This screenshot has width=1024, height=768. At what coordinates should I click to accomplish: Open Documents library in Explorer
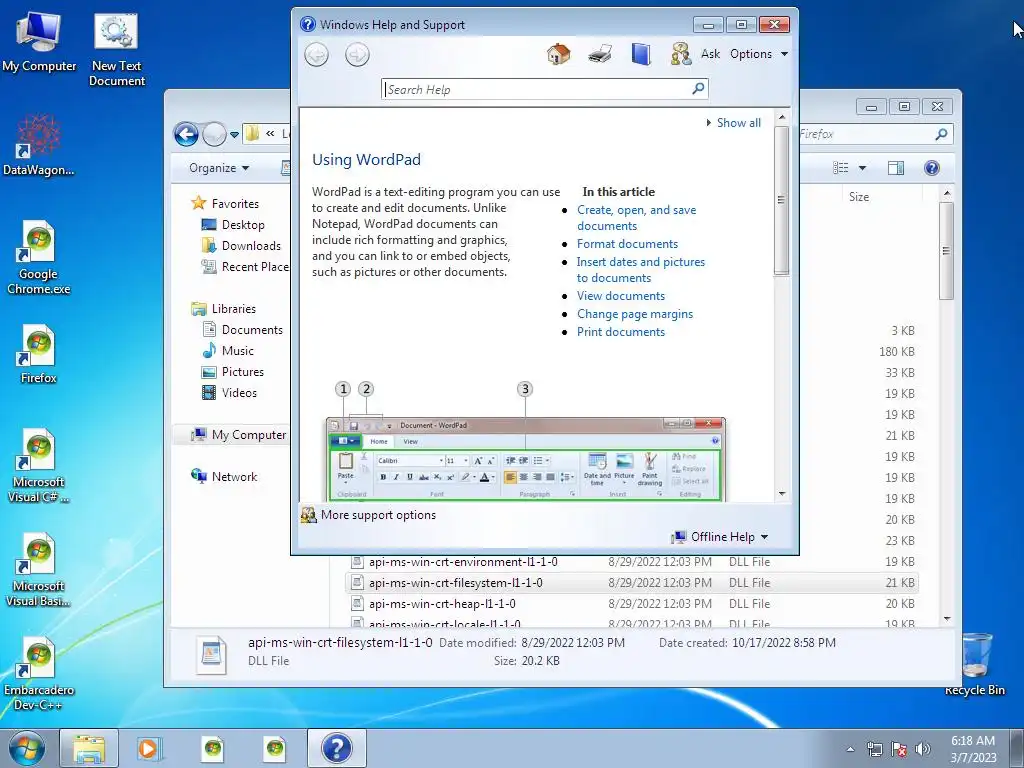(x=242, y=330)
